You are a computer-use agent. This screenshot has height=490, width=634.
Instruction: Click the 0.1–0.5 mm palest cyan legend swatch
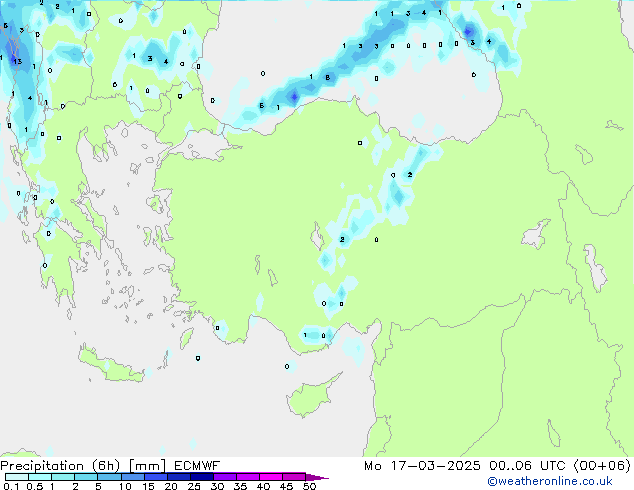tap(17, 477)
